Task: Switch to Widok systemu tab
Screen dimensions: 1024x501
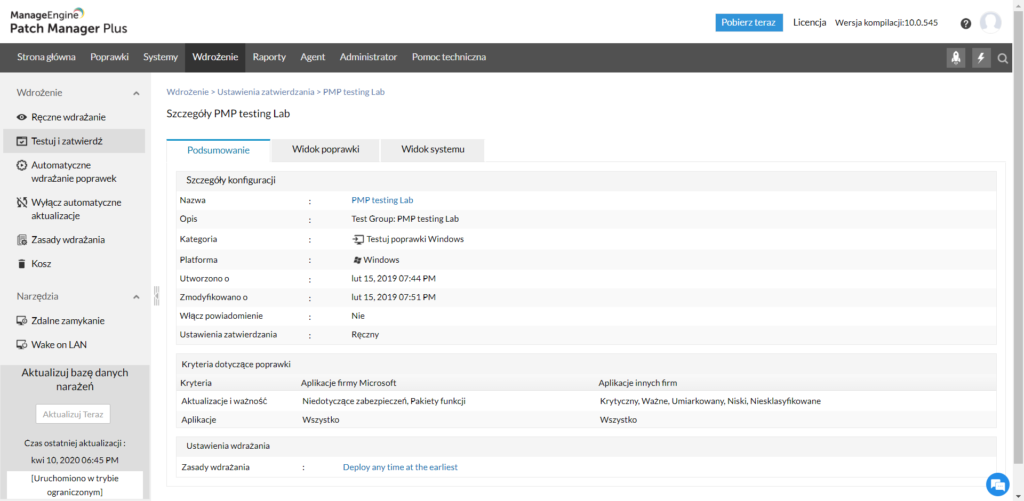Action: click(432, 150)
